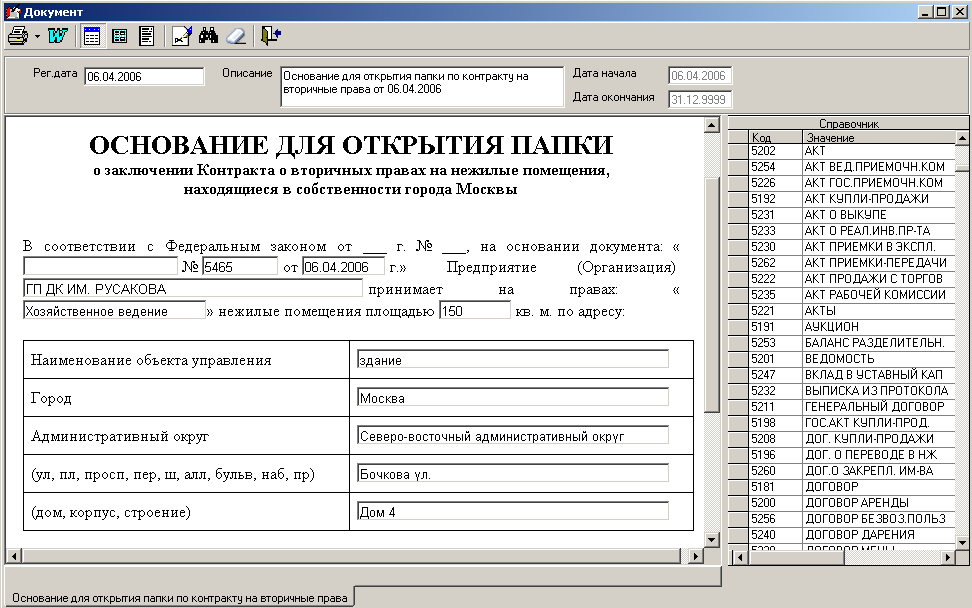972x608 pixels.
Task: Open the bottom tab Основание для открытия папки
Action: (x=179, y=597)
